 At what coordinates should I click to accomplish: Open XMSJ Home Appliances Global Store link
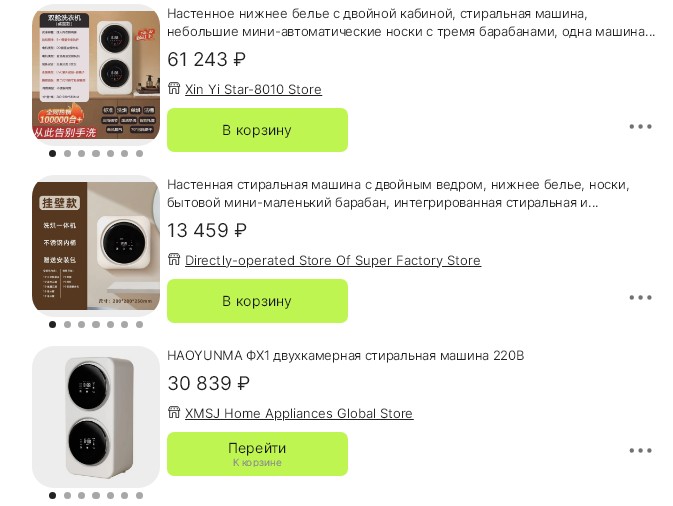tap(299, 414)
